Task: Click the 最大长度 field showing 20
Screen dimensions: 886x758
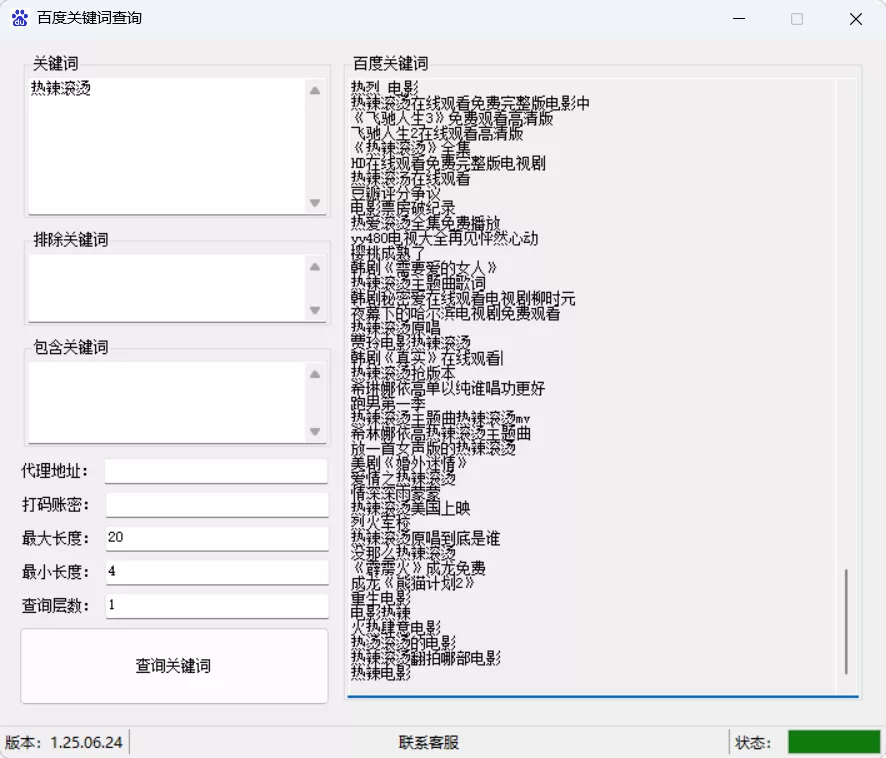Action: (216, 538)
